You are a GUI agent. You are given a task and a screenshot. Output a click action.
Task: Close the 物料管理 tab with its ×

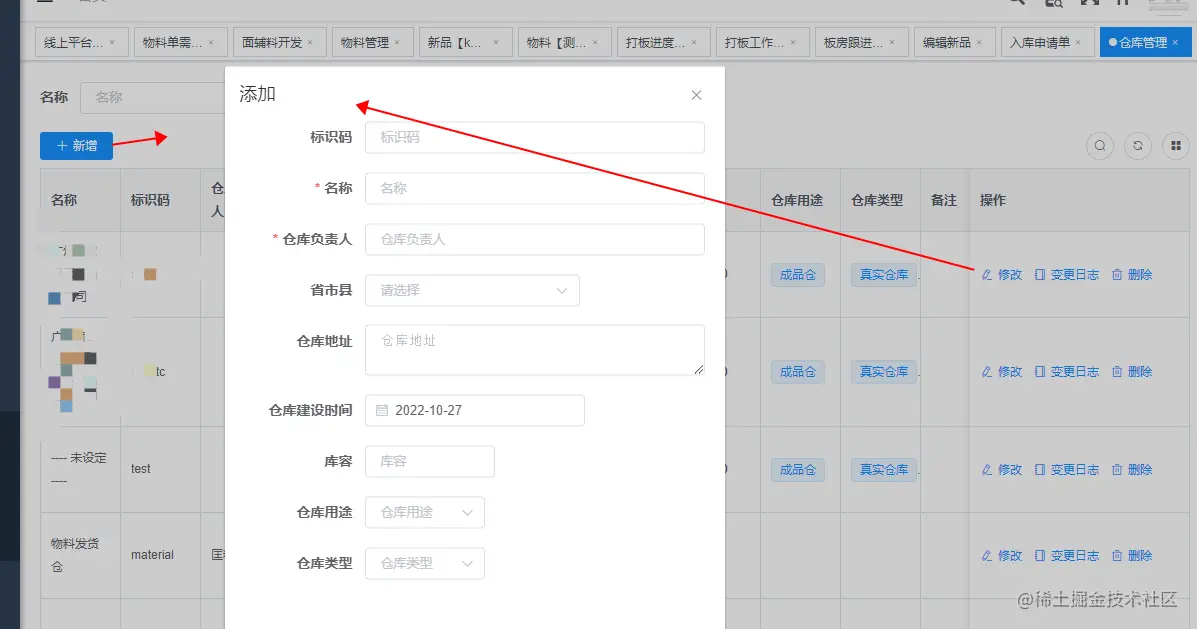pyautogui.click(x=397, y=43)
